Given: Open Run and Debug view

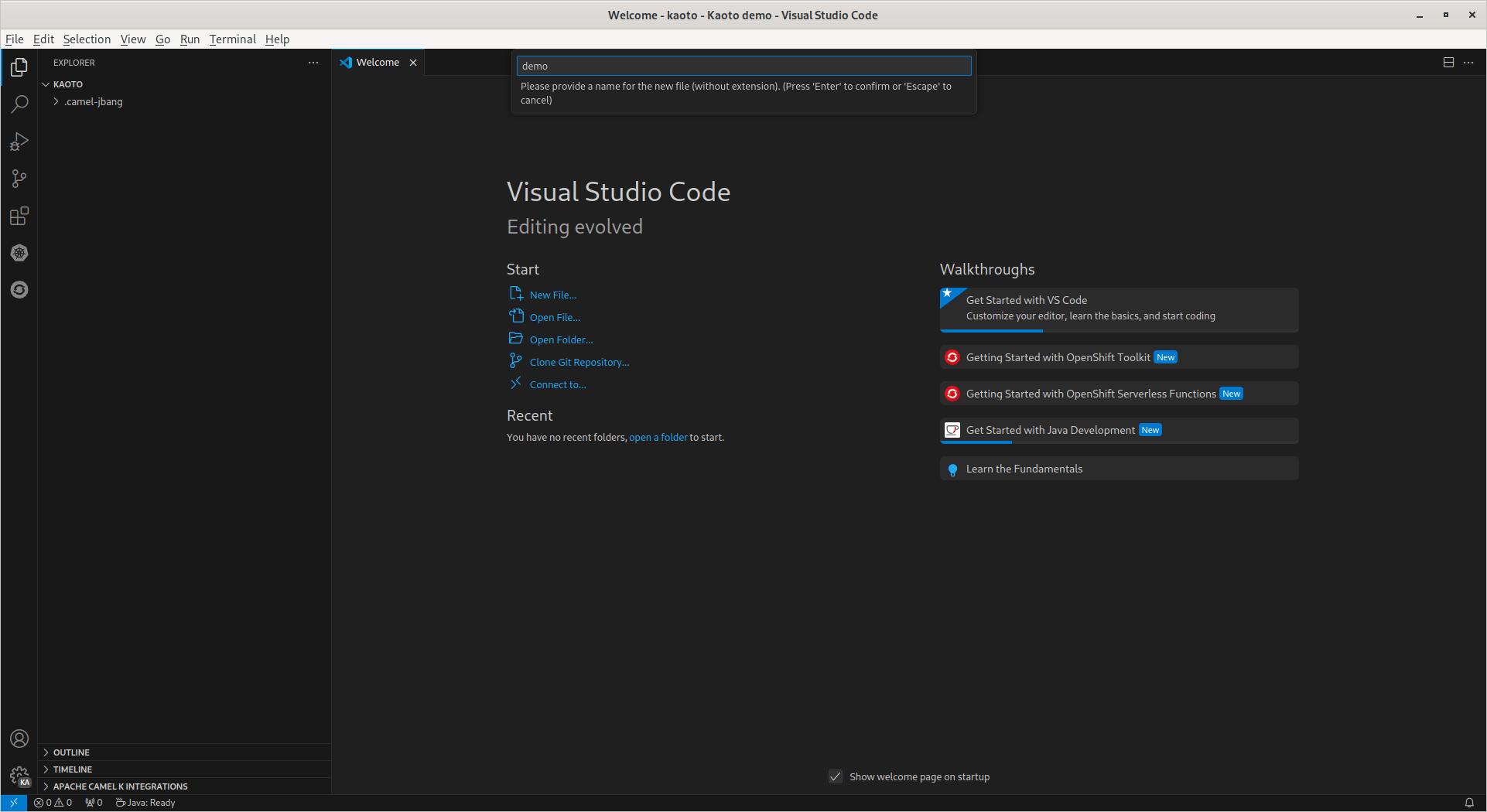Looking at the screenshot, I should point(19,142).
